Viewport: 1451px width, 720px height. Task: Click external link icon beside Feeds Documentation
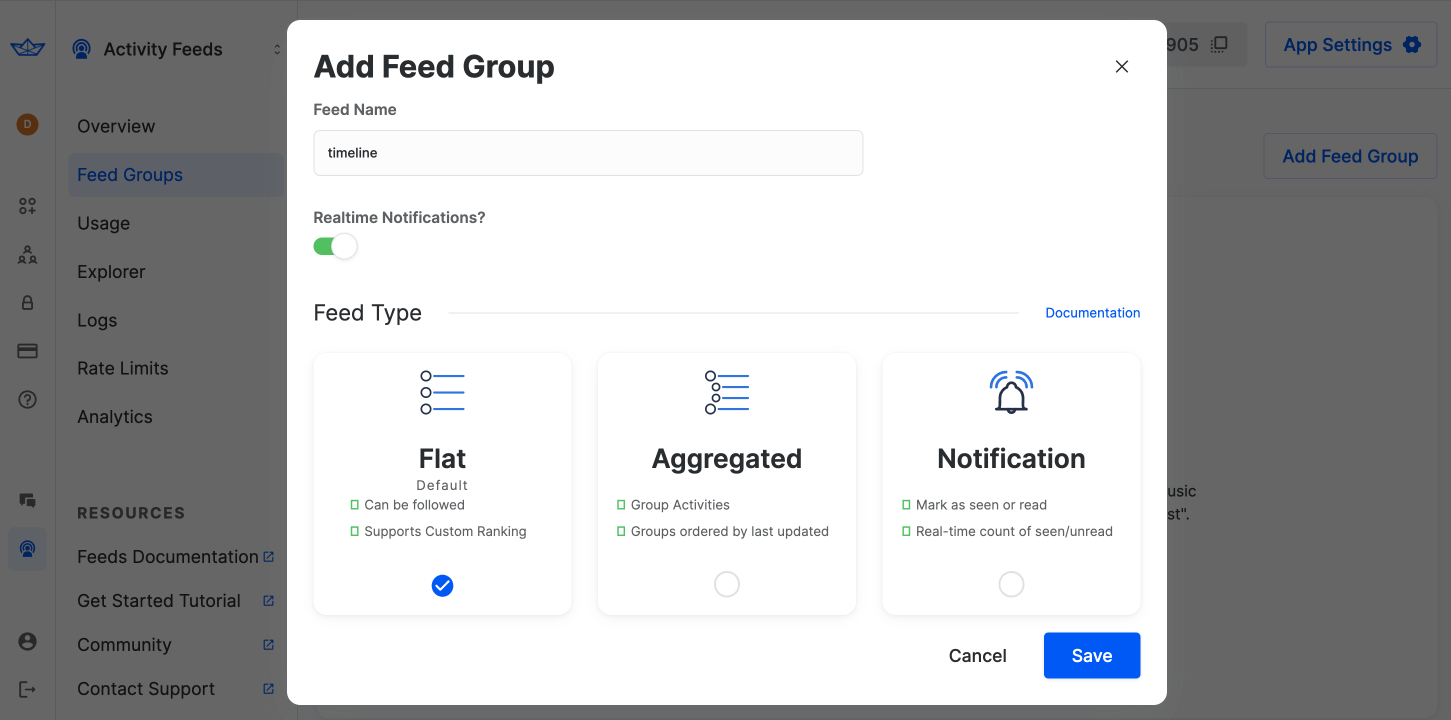(x=268, y=556)
